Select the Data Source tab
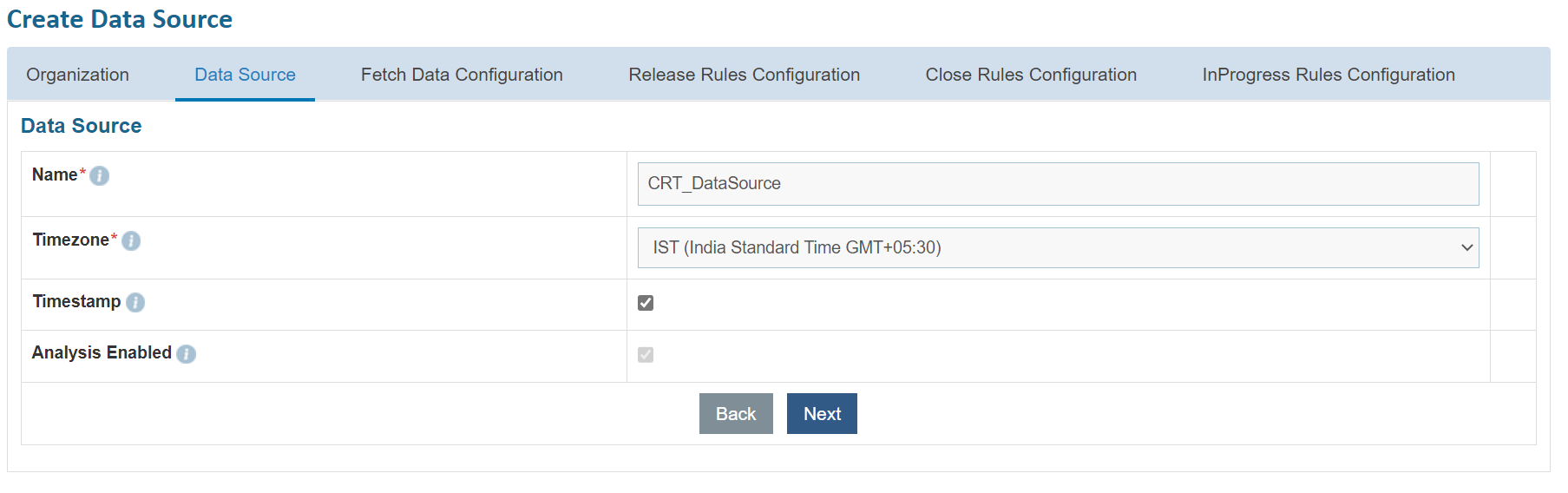This screenshot has width=1568, height=493. [245, 75]
